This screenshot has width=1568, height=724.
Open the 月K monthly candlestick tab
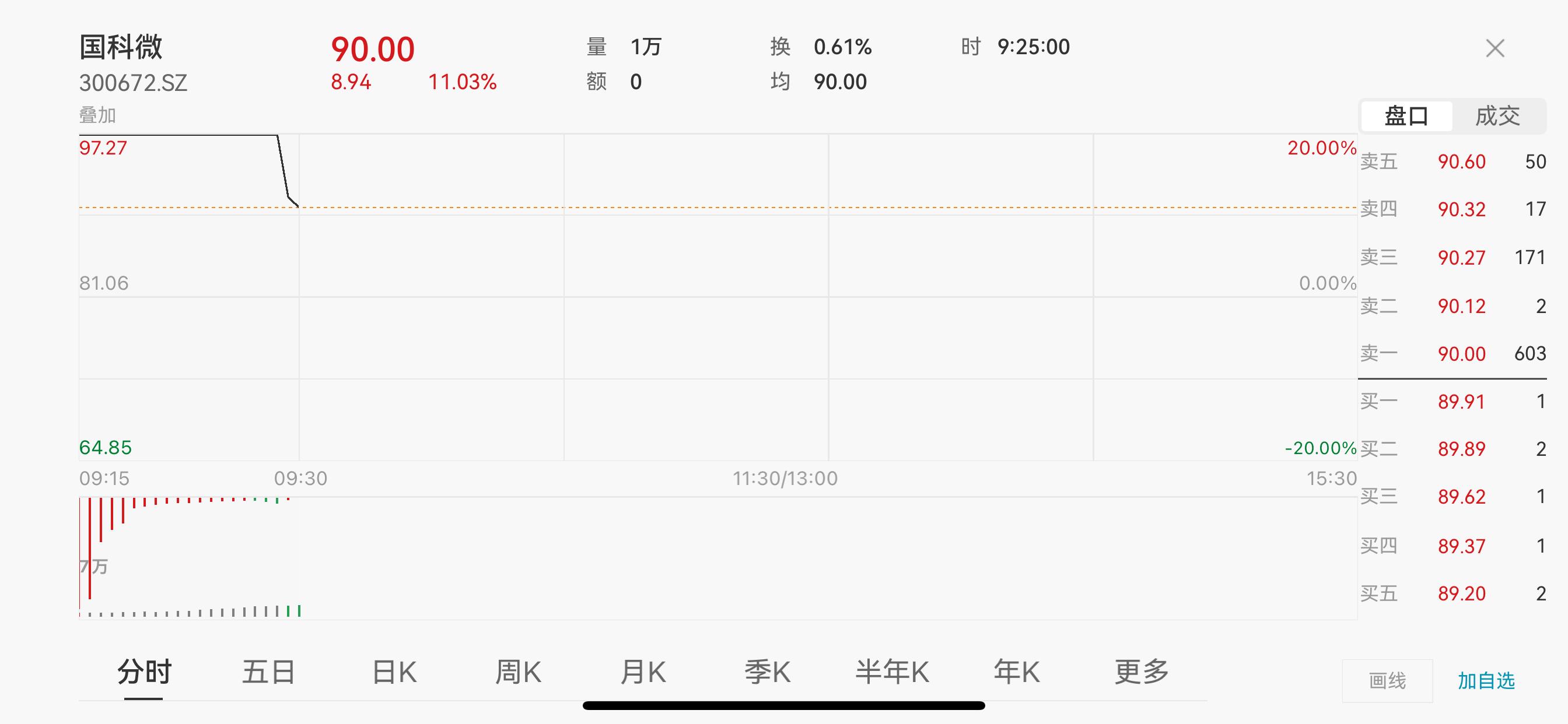point(643,672)
